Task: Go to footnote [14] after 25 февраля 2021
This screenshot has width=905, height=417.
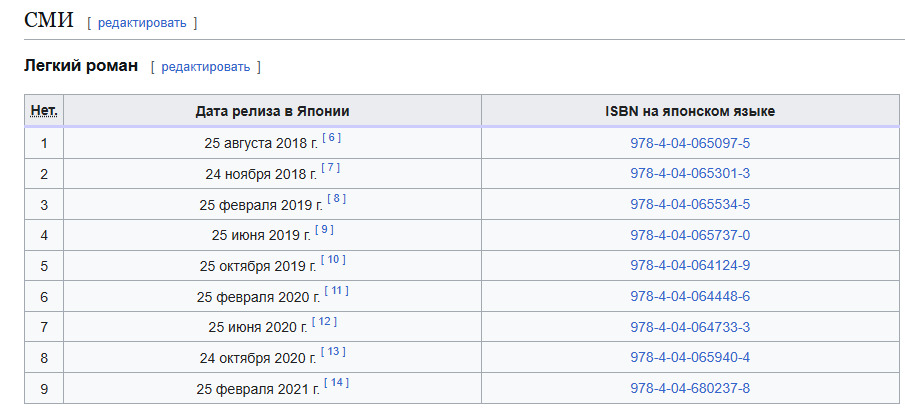Action: (338, 382)
